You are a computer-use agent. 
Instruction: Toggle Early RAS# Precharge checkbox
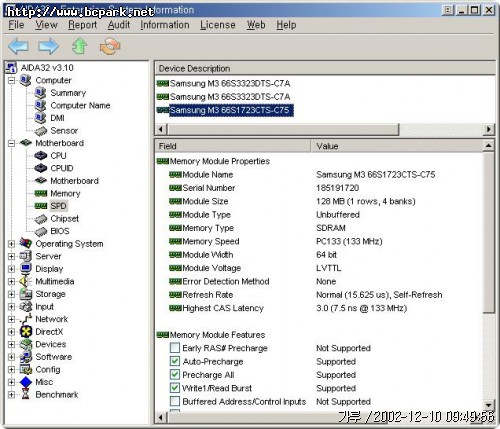pos(175,348)
